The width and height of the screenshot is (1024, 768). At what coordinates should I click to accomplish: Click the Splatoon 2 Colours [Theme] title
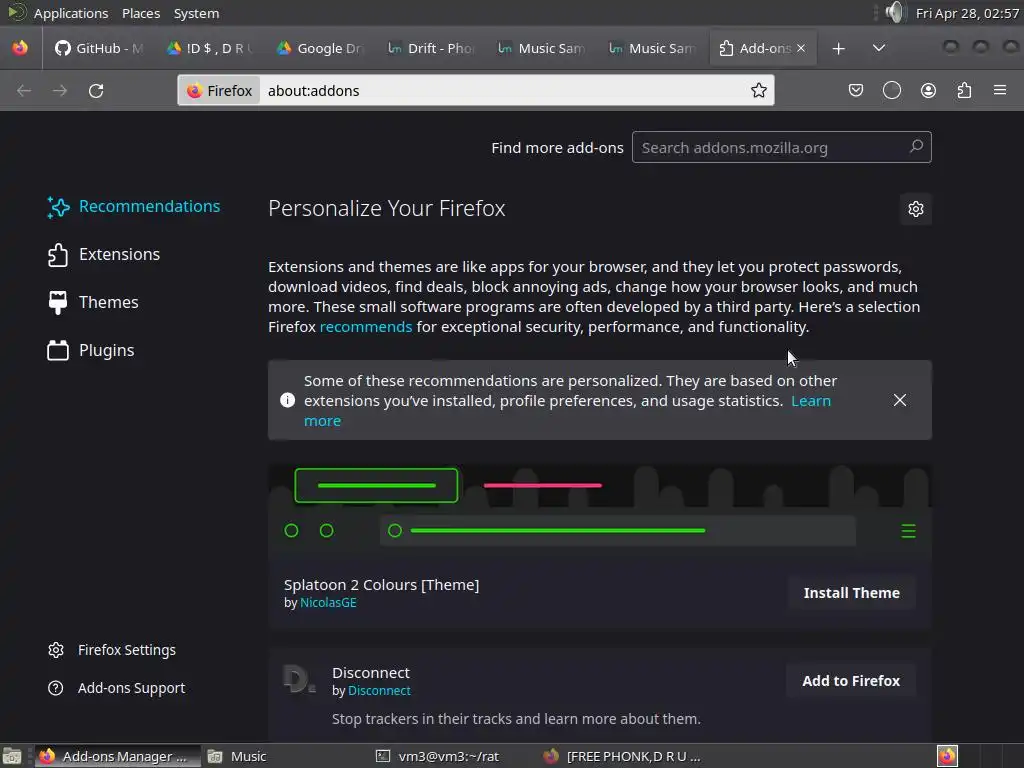[x=381, y=584]
